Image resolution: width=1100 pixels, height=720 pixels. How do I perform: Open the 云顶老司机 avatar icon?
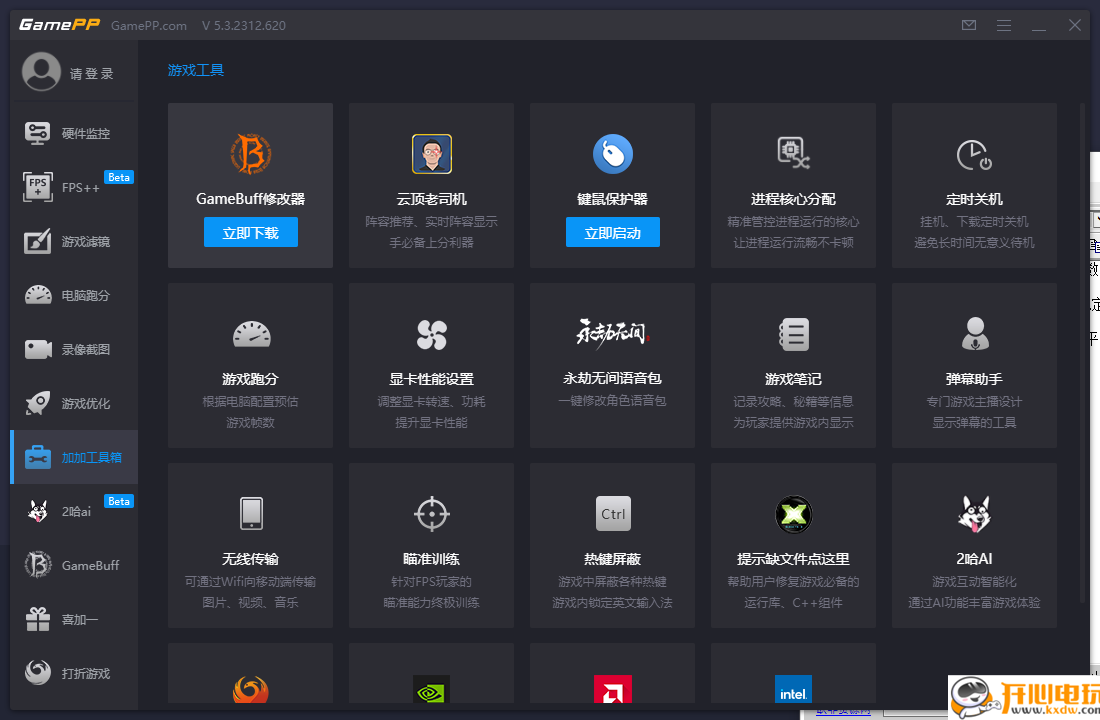[431, 154]
